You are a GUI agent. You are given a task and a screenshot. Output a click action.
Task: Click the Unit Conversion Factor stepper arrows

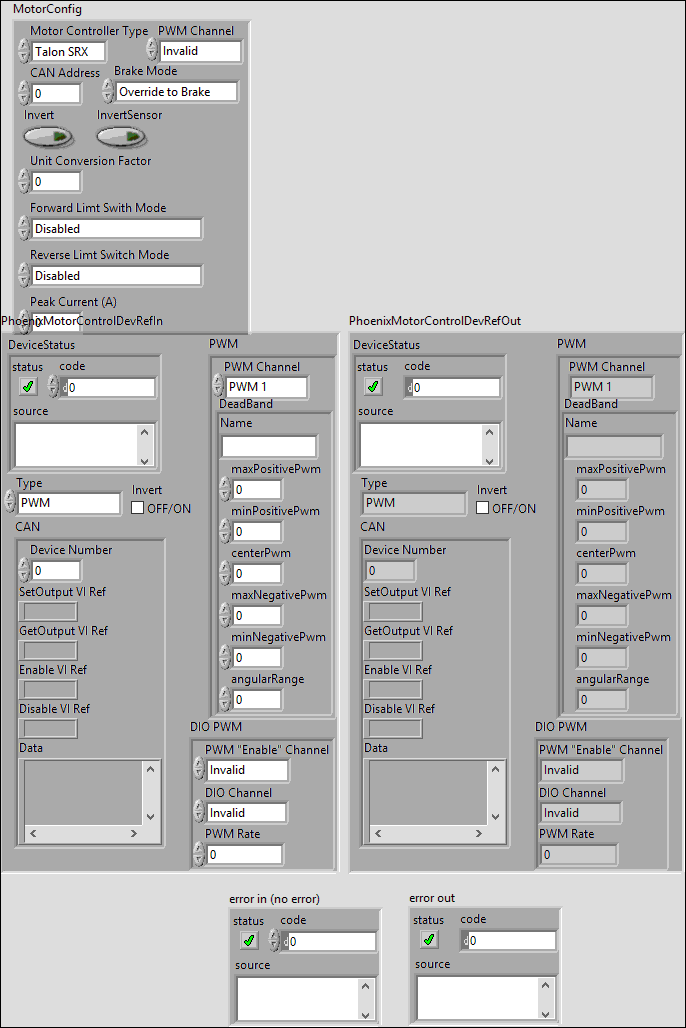pos(24,181)
